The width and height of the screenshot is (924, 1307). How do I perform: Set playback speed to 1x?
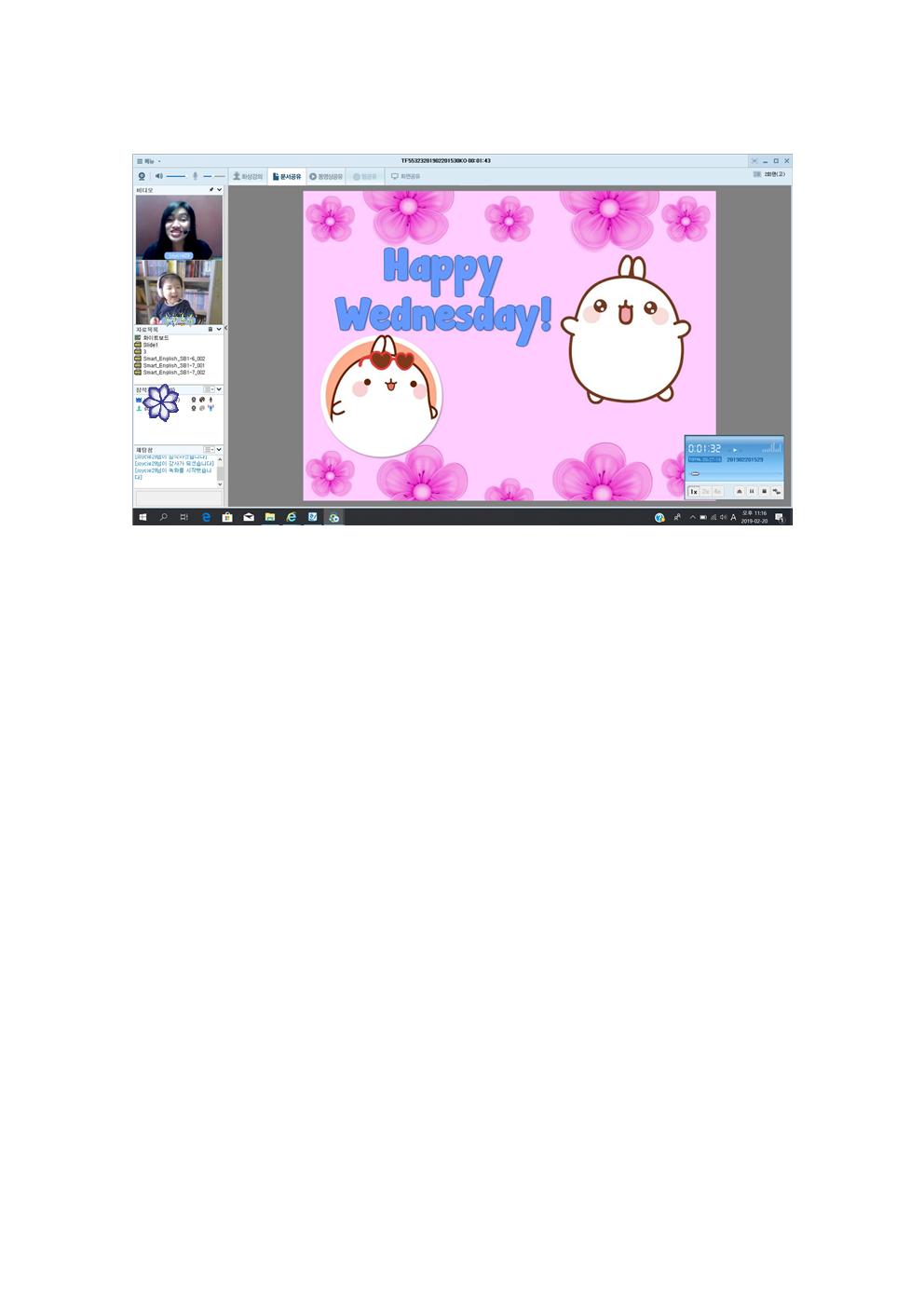(x=694, y=491)
